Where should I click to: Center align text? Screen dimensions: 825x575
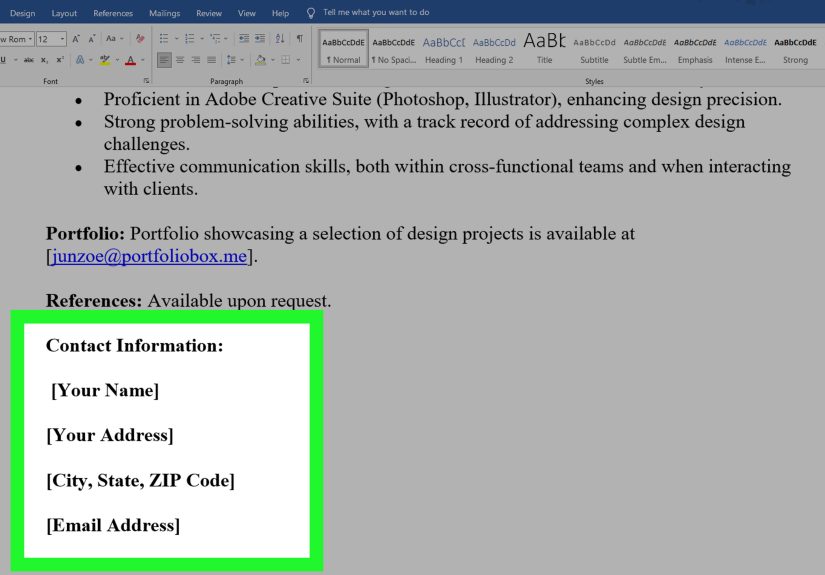click(180, 60)
